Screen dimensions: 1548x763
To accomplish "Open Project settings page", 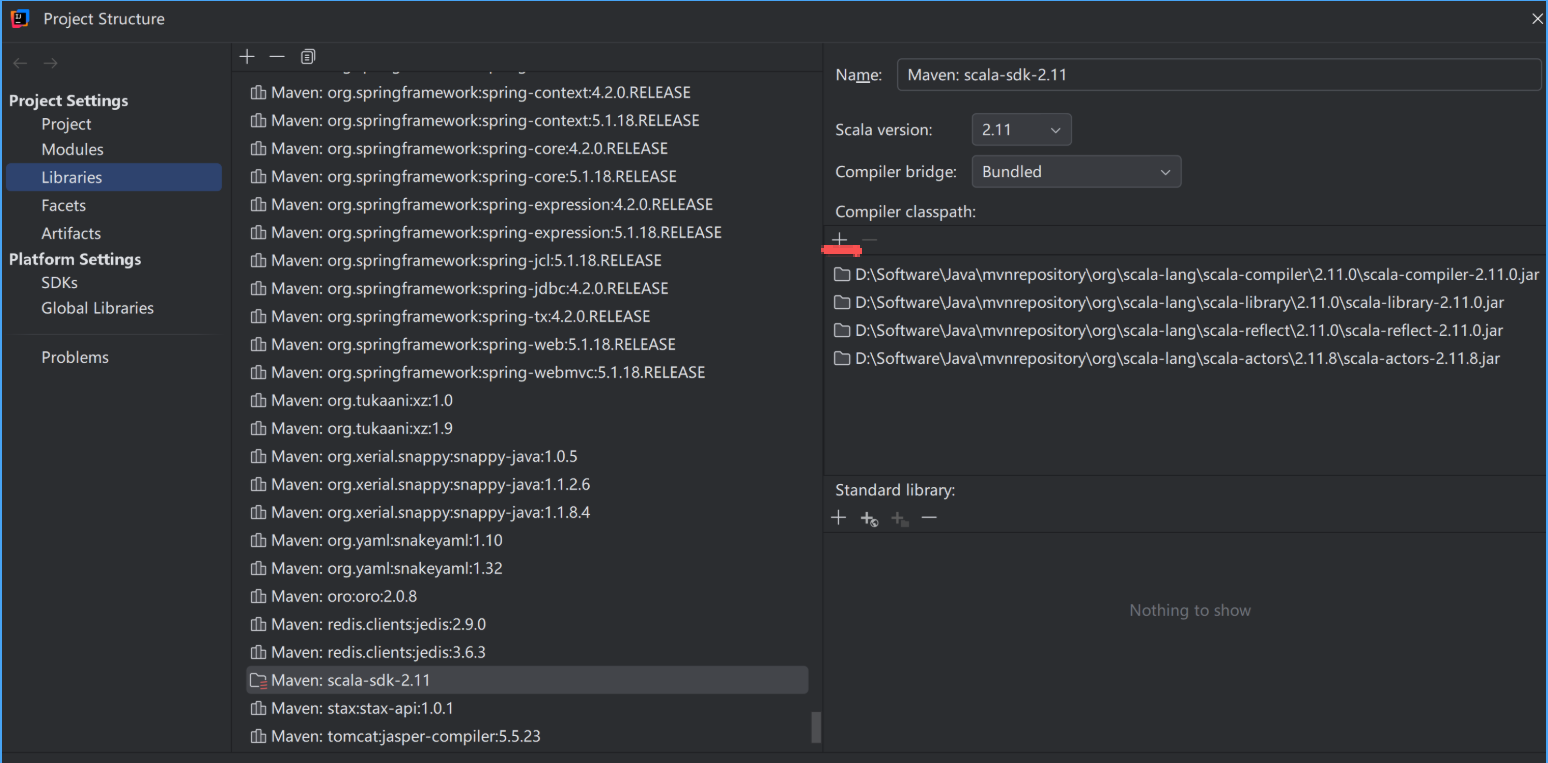I will click(x=66, y=124).
